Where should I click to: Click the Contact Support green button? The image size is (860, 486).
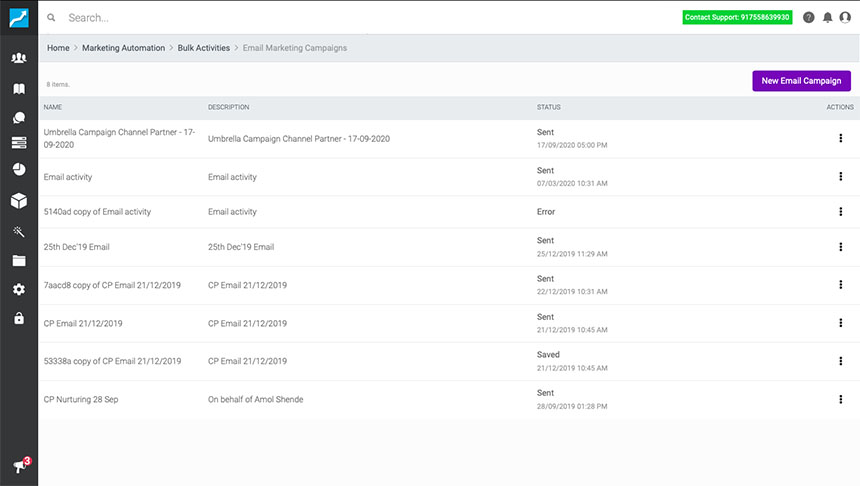point(737,17)
